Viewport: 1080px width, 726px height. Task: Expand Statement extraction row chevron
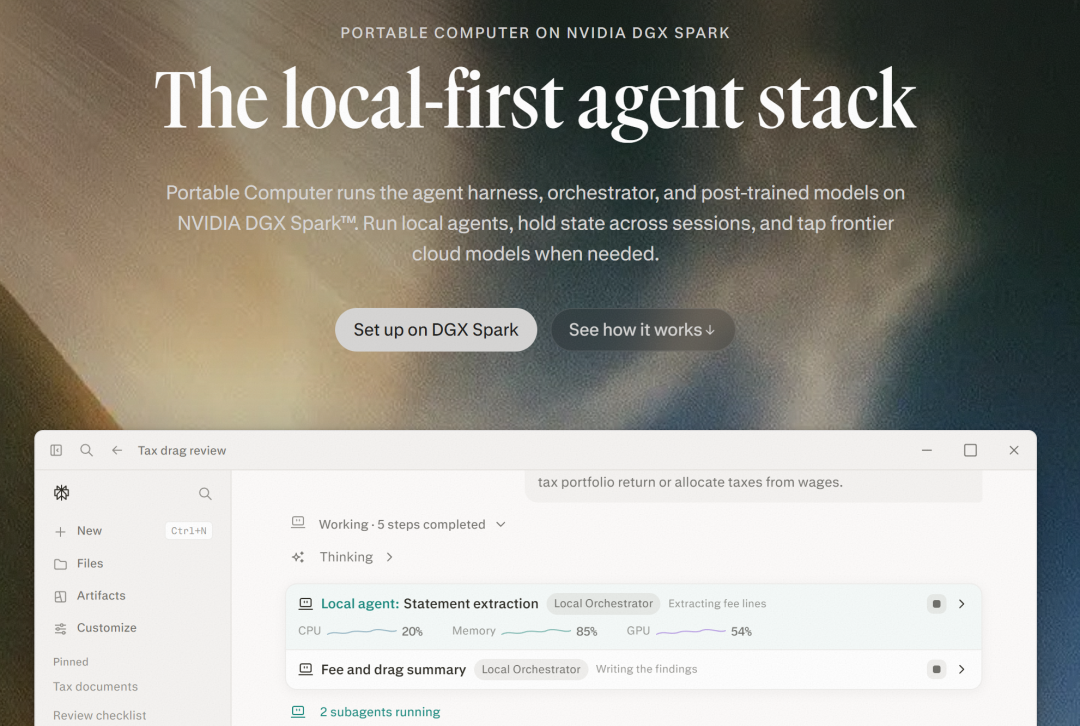point(962,604)
